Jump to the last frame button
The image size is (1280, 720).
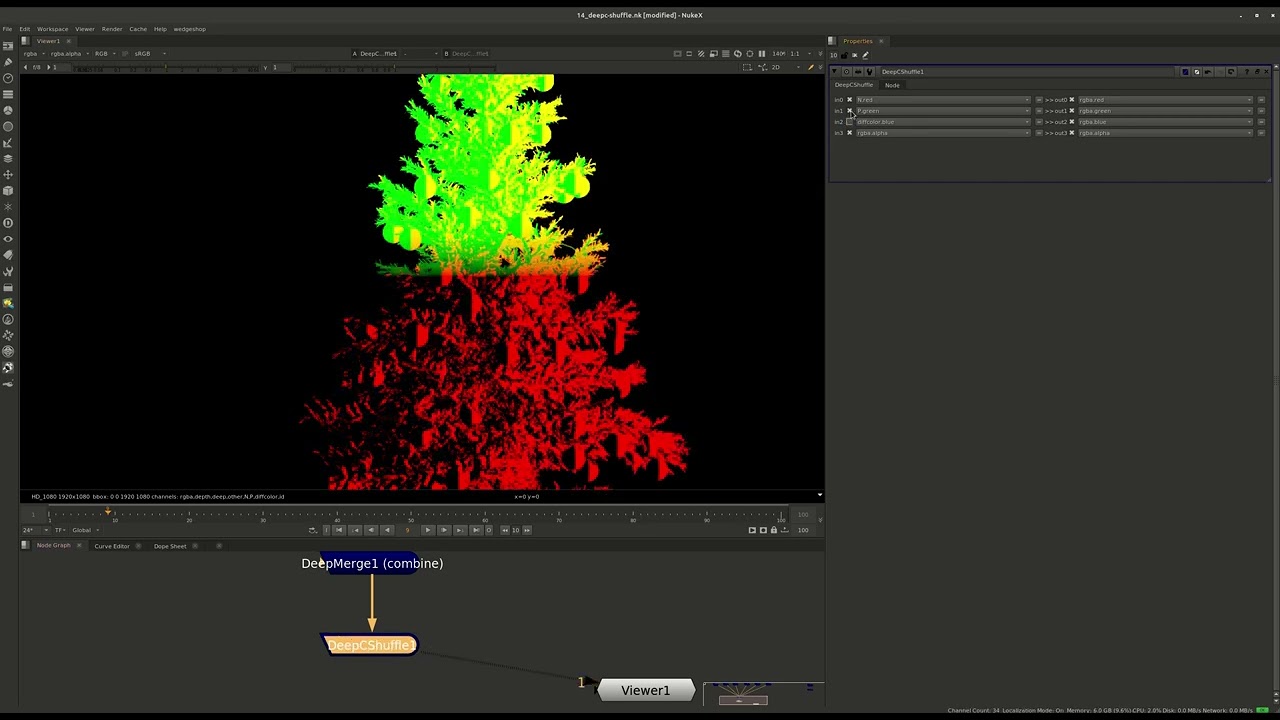click(476, 530)
